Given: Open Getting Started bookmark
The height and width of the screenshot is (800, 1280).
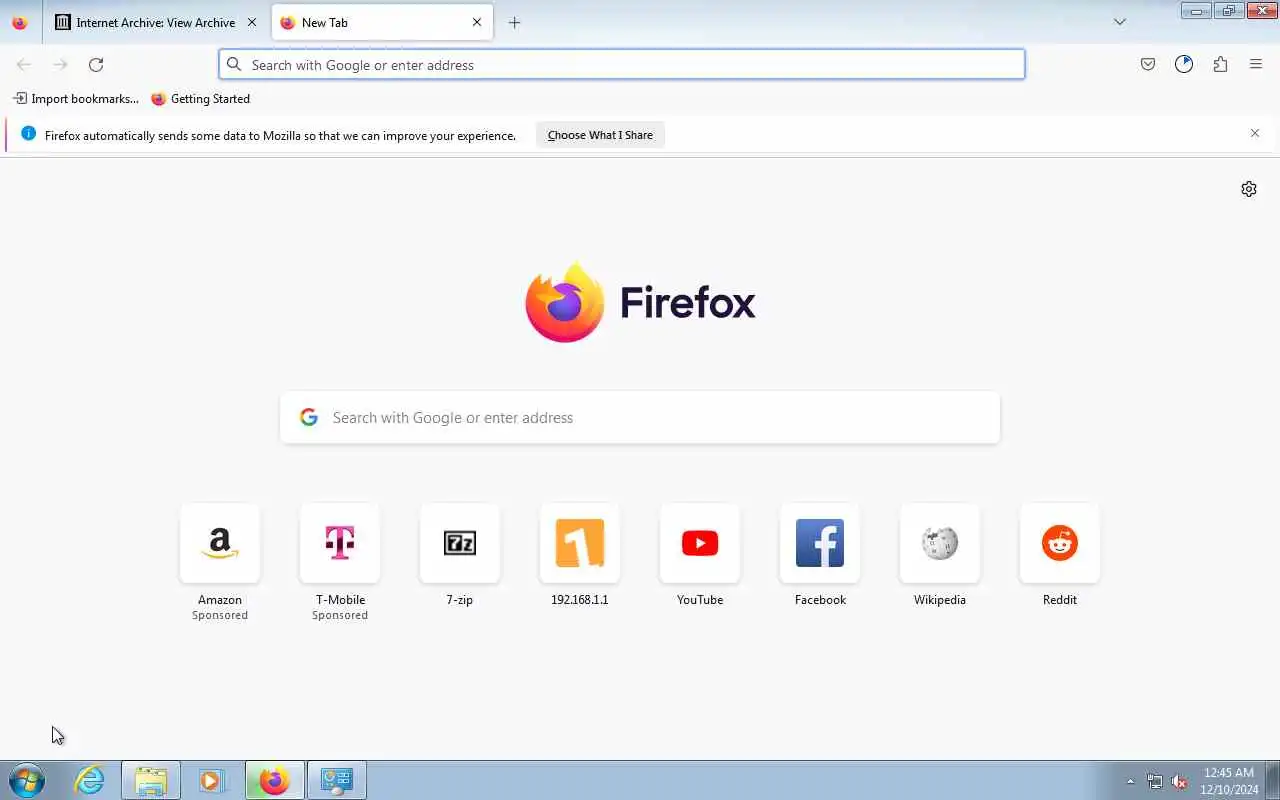Looking at the screenshot, I should [x=200, y=99].
